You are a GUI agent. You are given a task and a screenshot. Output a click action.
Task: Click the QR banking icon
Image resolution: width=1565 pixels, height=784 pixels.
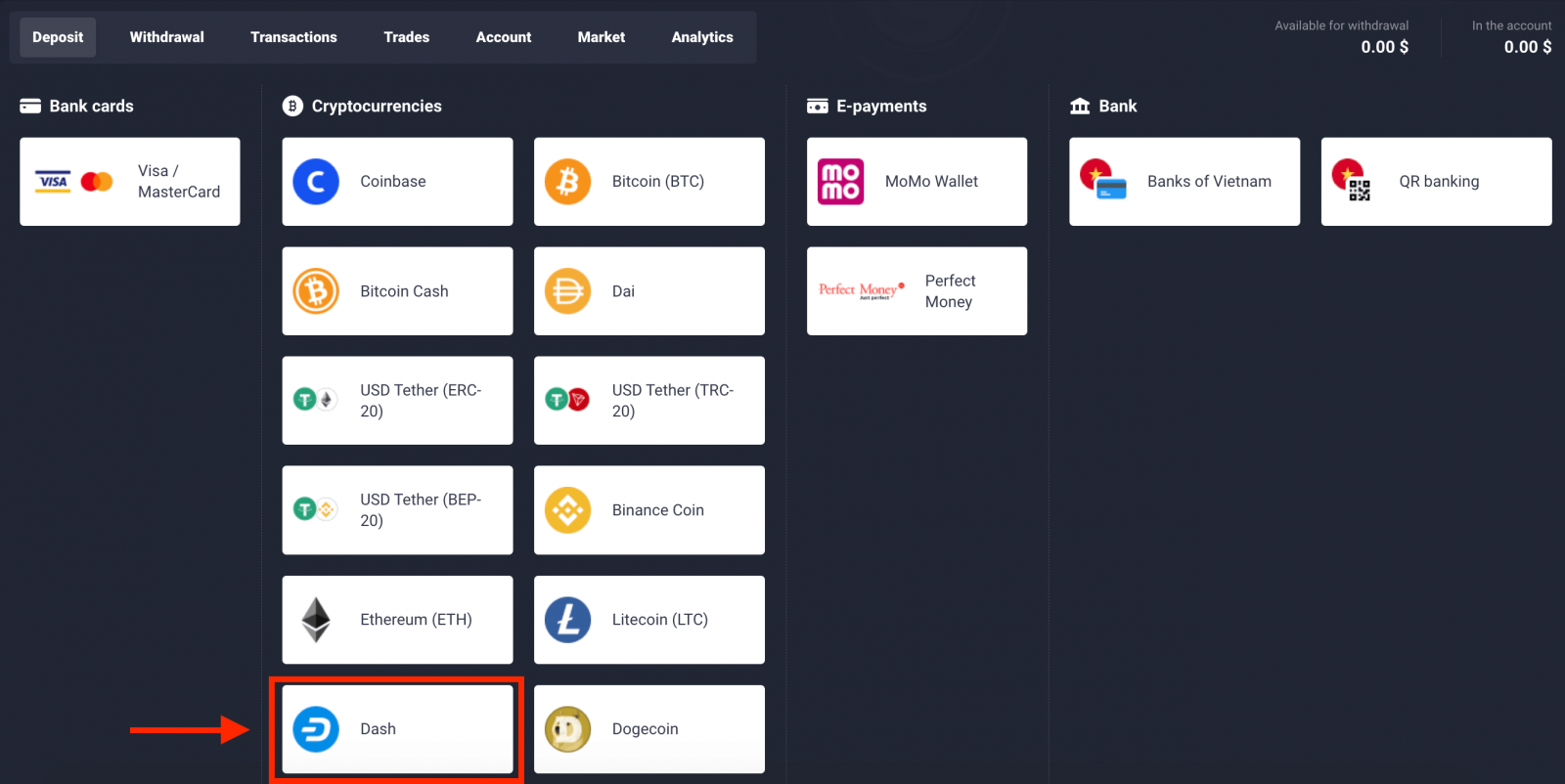pyautogui.click(x=1352, y=180)
